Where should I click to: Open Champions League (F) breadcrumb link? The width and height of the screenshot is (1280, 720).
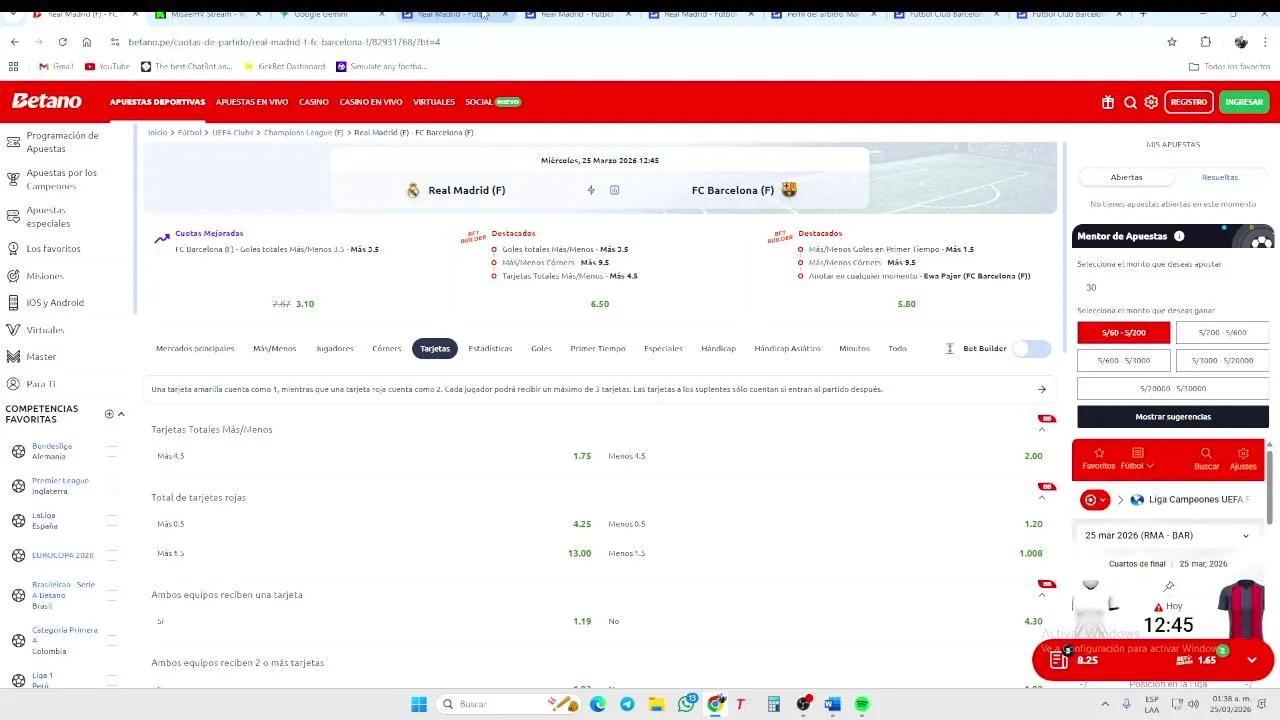304,132
